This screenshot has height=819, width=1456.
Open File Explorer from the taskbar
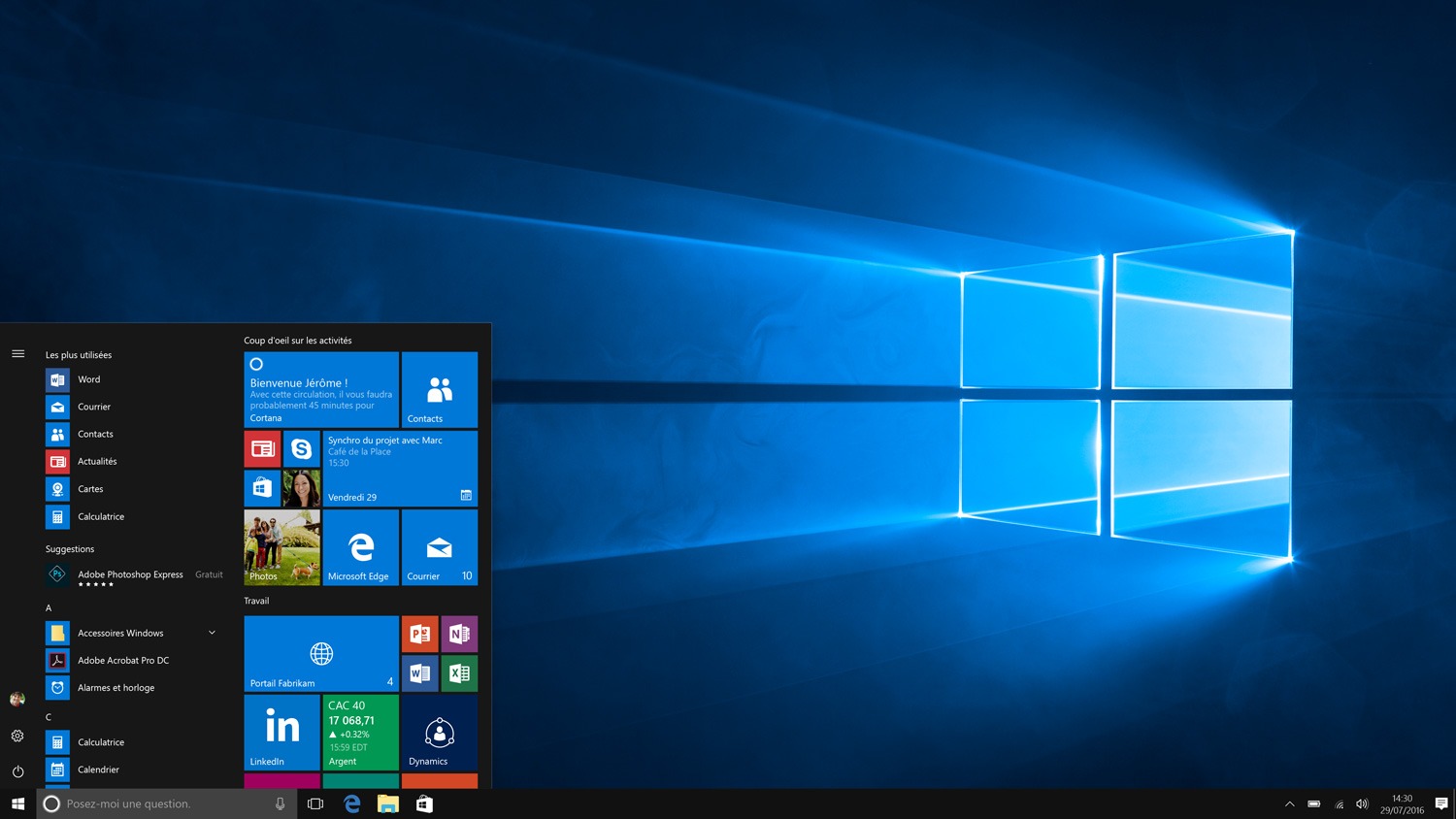(x=388, y=803)
